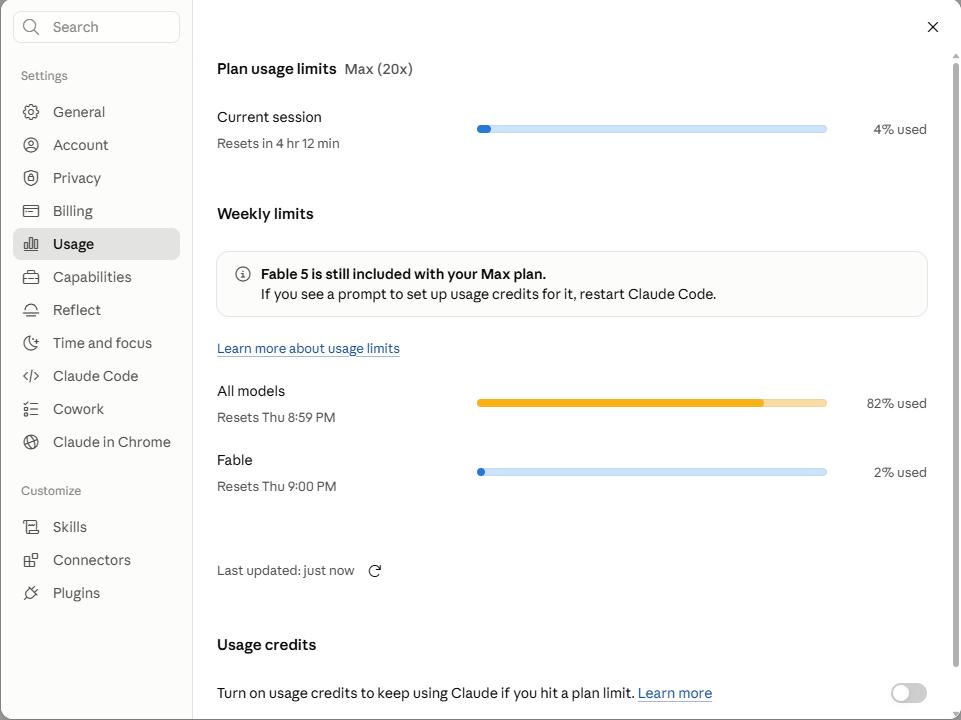Click the General gear icon
This screenshot has height=720, width=961.
point(31,112)
